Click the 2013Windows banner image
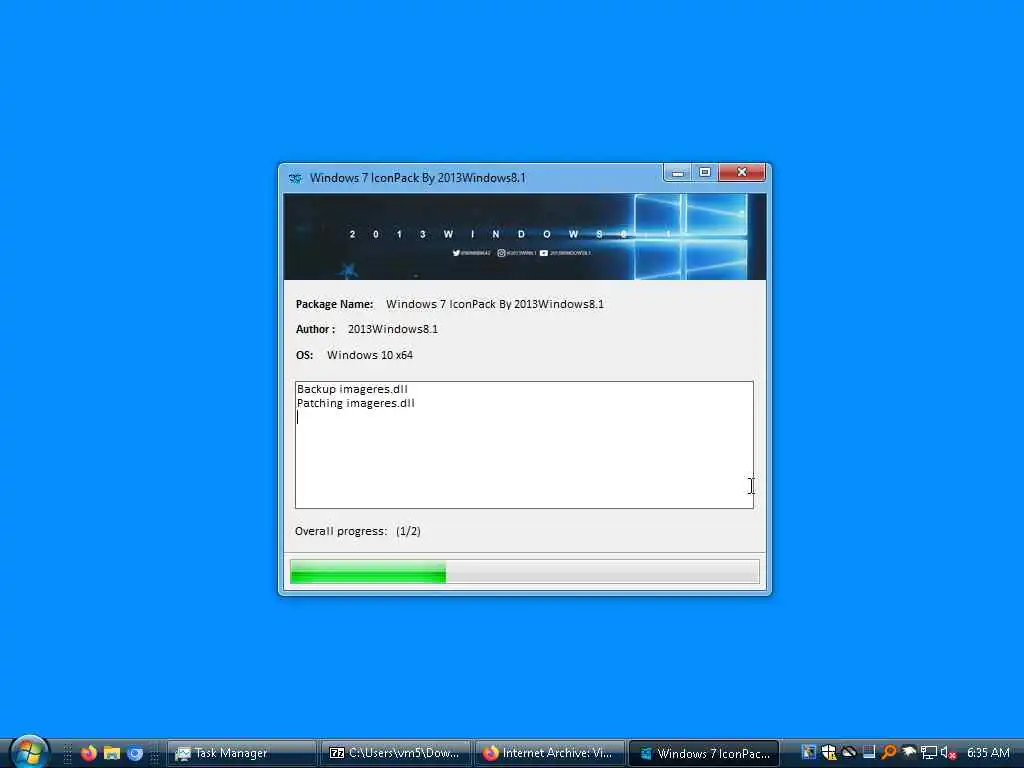 (524, 236)
